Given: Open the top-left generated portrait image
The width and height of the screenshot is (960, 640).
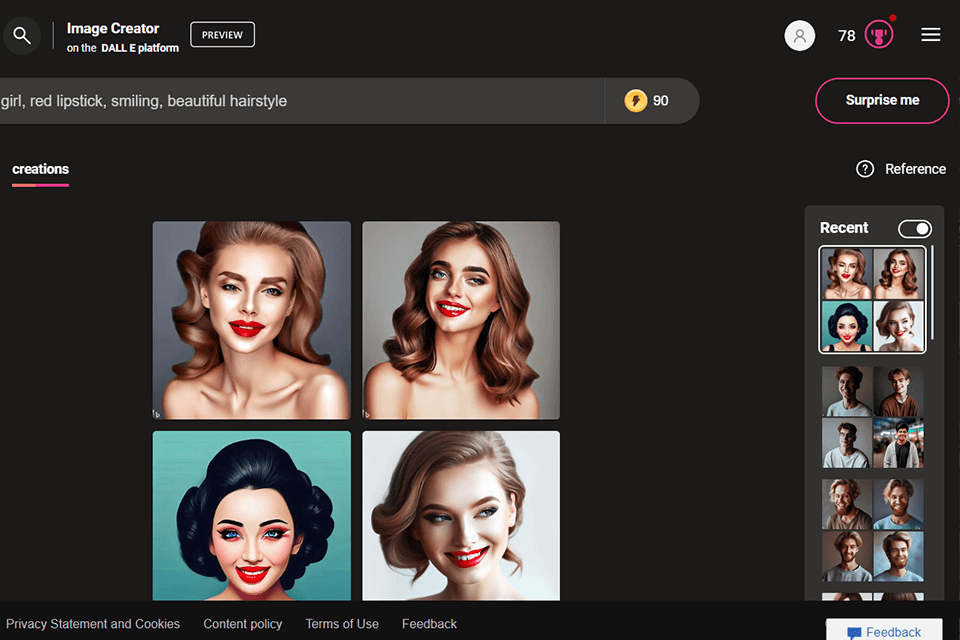Looking at the screenshot, I should [x=252, y=320].
